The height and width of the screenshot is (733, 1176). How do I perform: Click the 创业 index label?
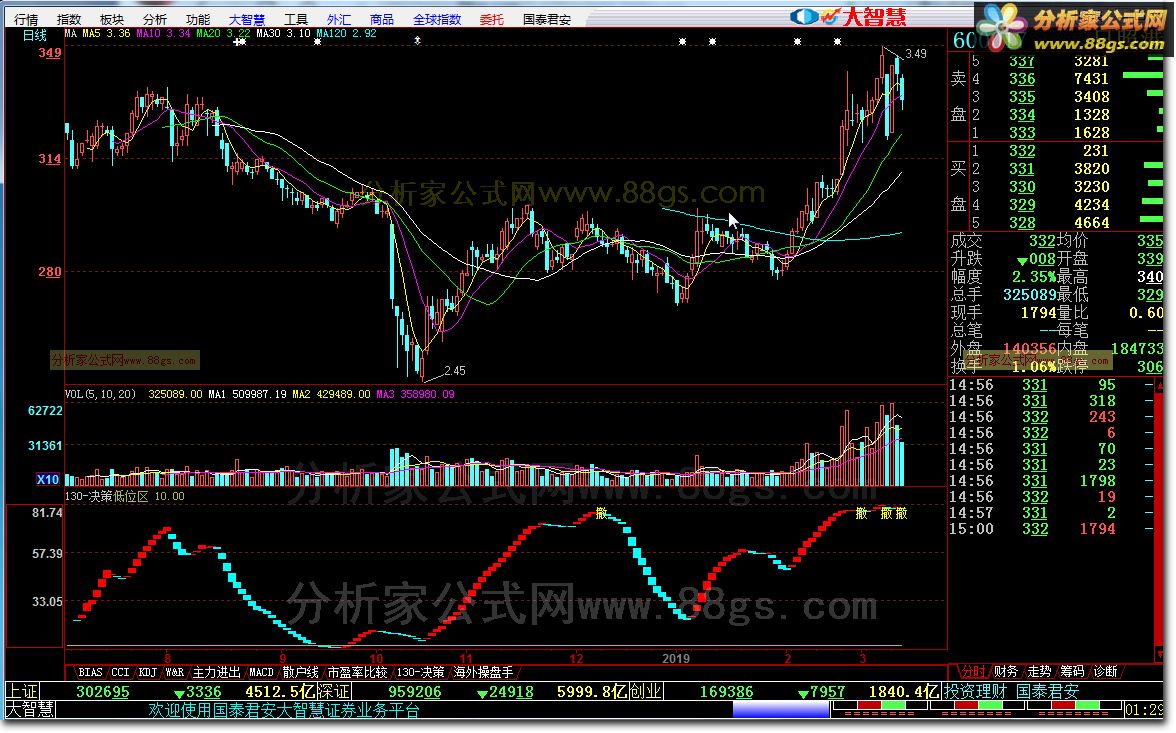pos(646,691)
